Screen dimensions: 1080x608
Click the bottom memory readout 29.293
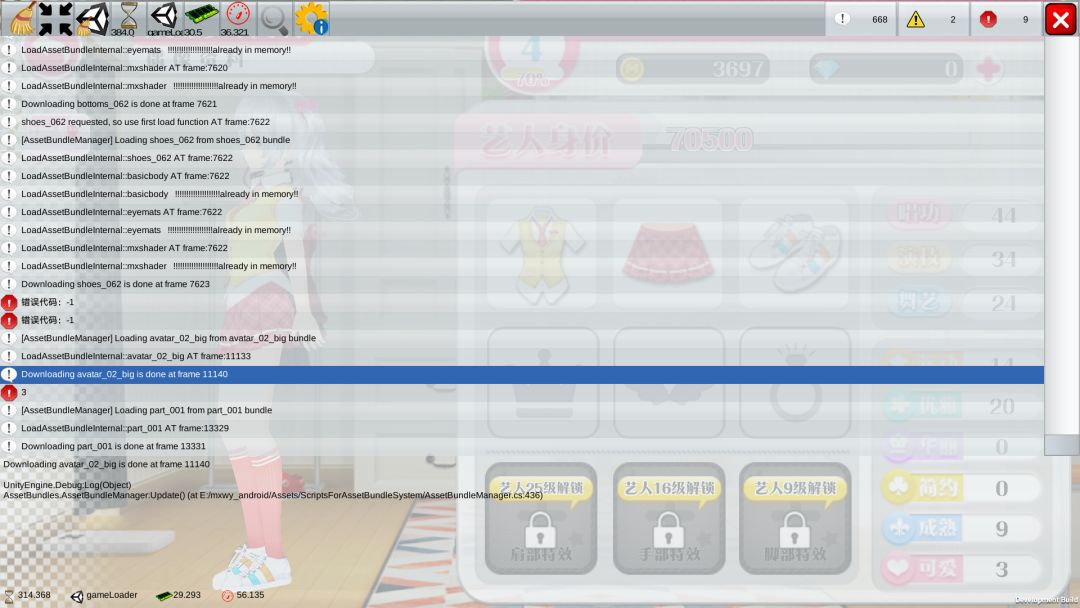[x=178, y=595]
